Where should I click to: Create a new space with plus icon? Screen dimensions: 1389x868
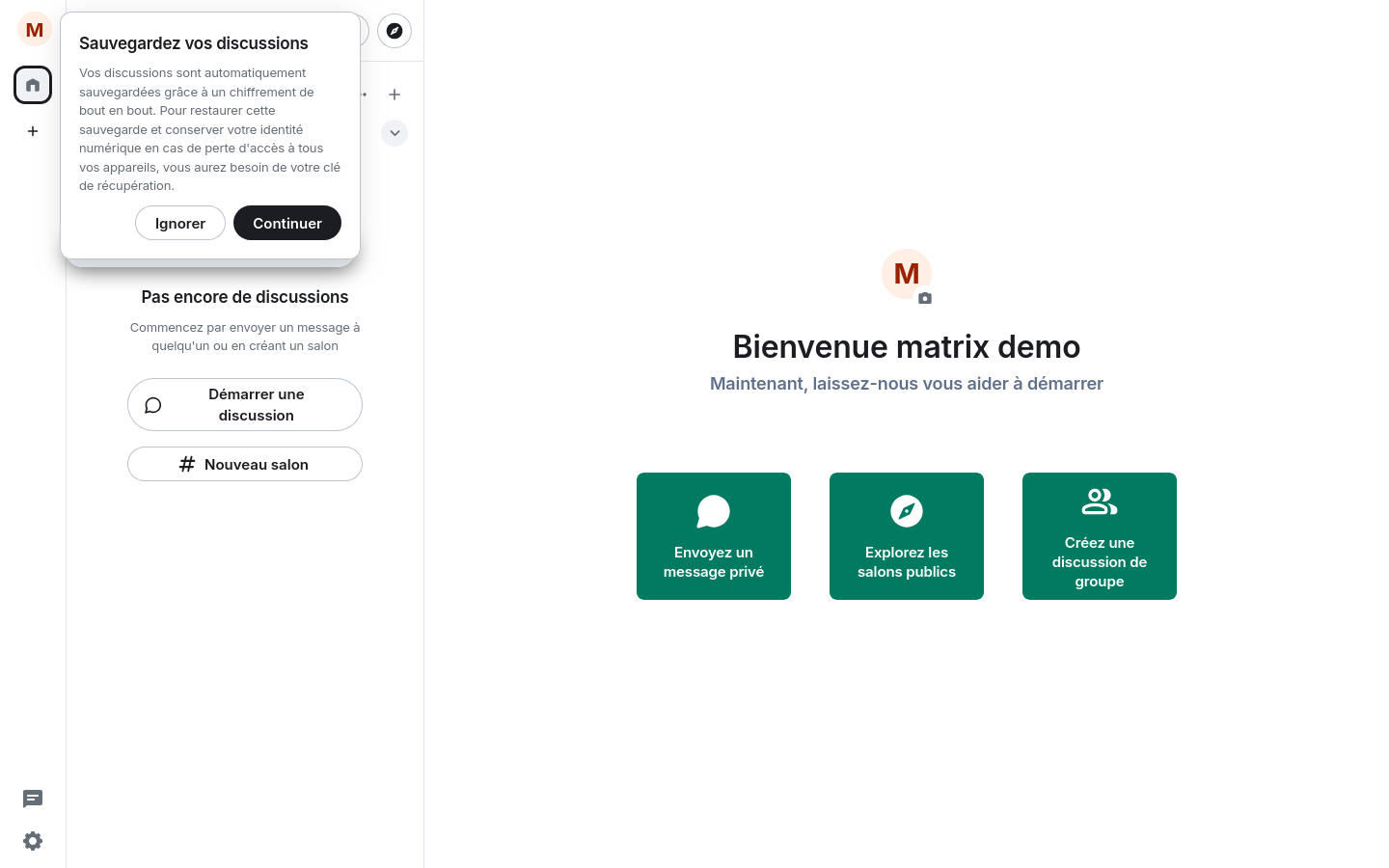coord(33,131)
